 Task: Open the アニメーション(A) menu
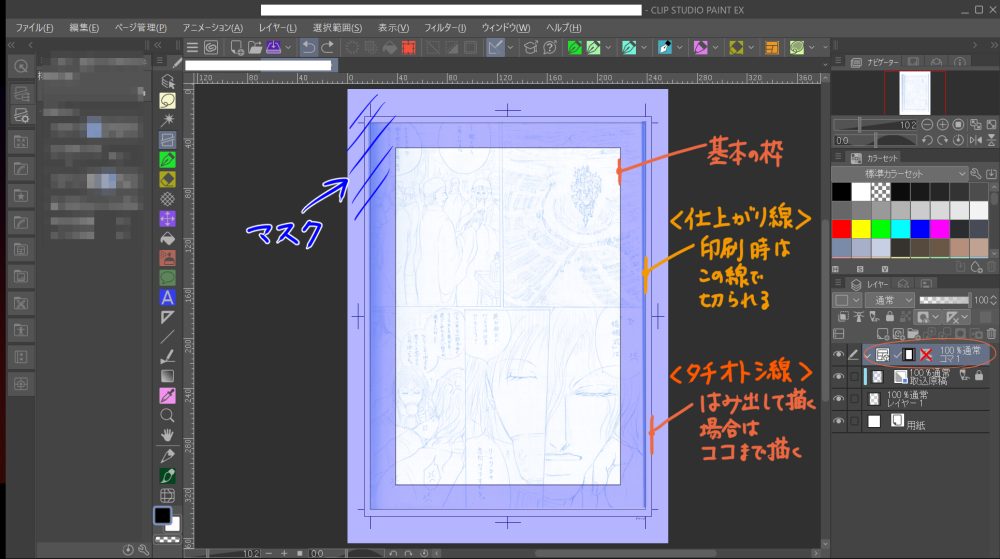tap(212, 28)
